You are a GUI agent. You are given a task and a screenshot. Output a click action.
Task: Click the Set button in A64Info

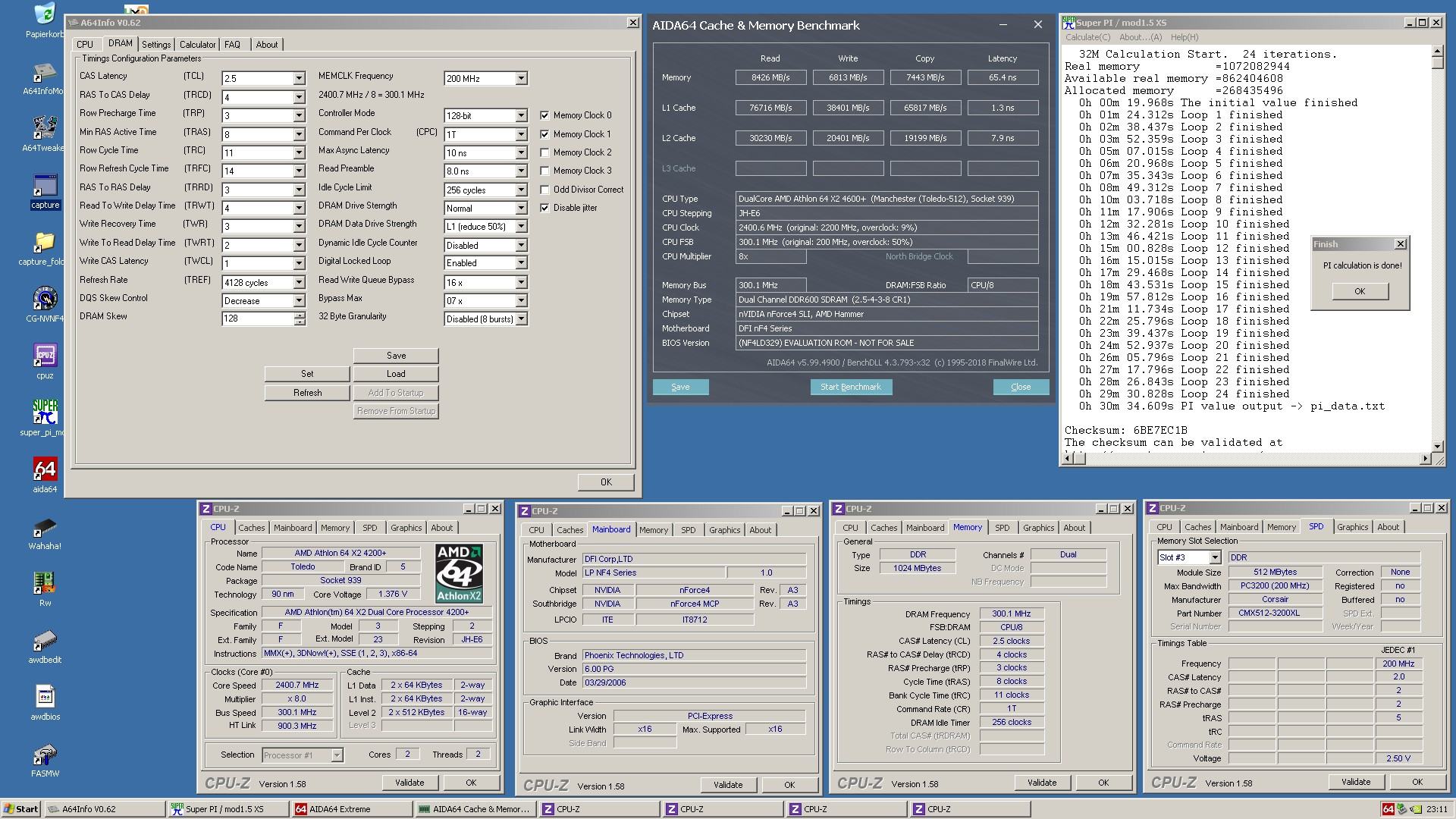pyautogui.click(x=307, y=374)
